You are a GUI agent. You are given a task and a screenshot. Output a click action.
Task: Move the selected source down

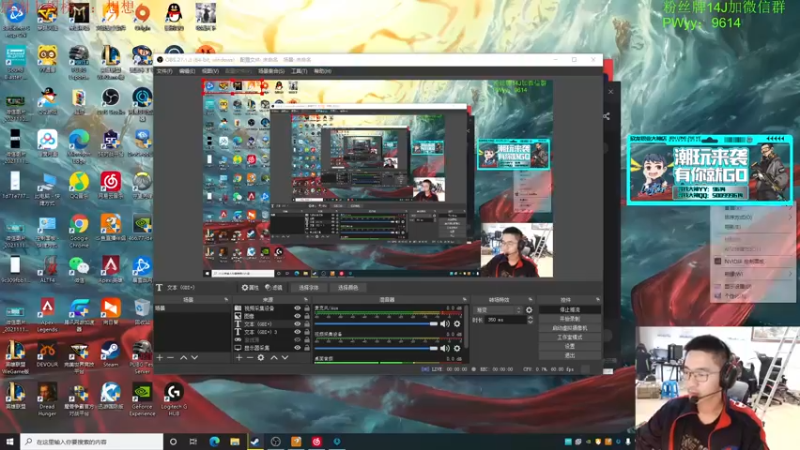click(x=285, y=358)
